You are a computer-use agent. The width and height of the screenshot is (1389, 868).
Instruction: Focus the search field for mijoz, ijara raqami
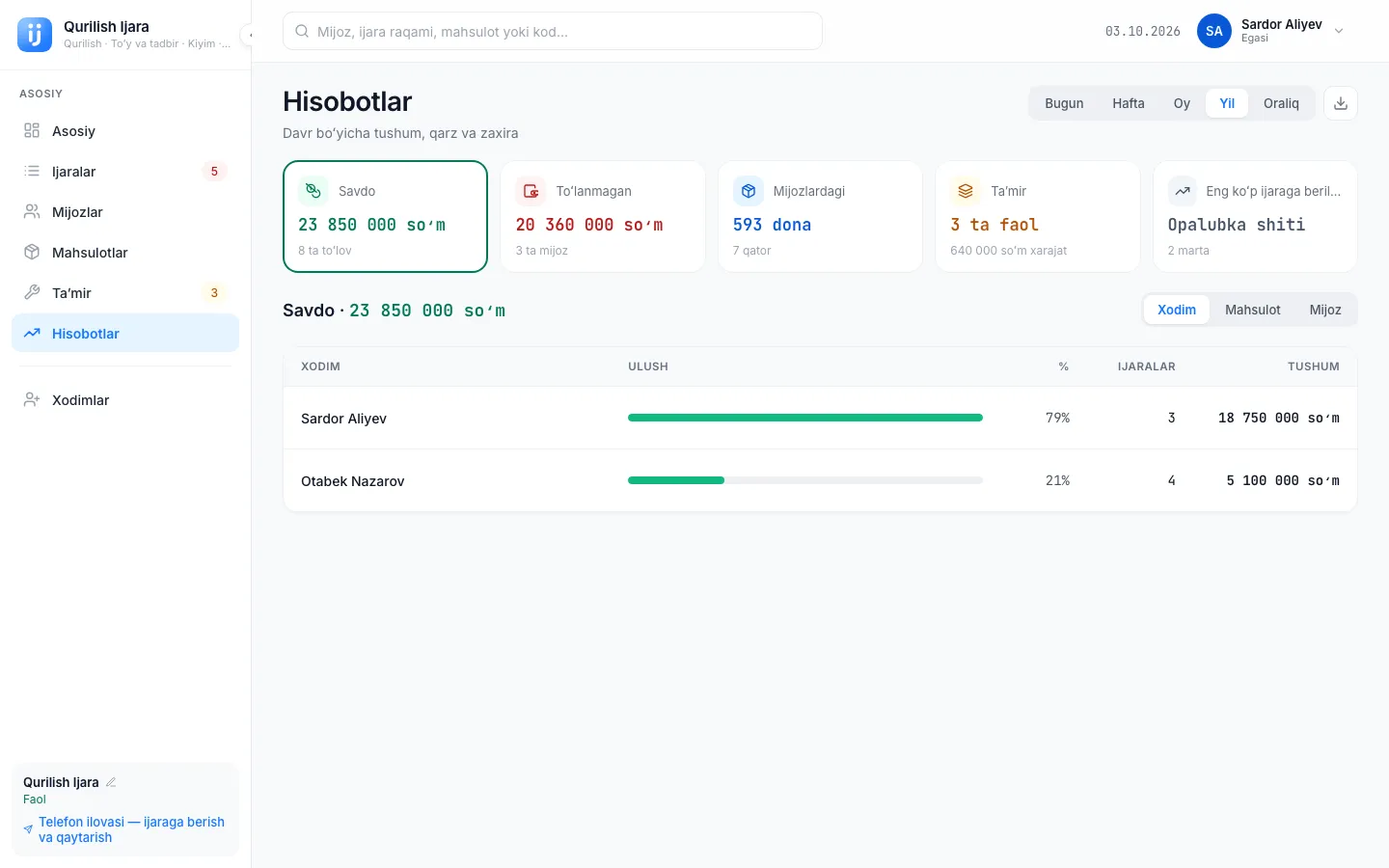click(x=553, y=31)
